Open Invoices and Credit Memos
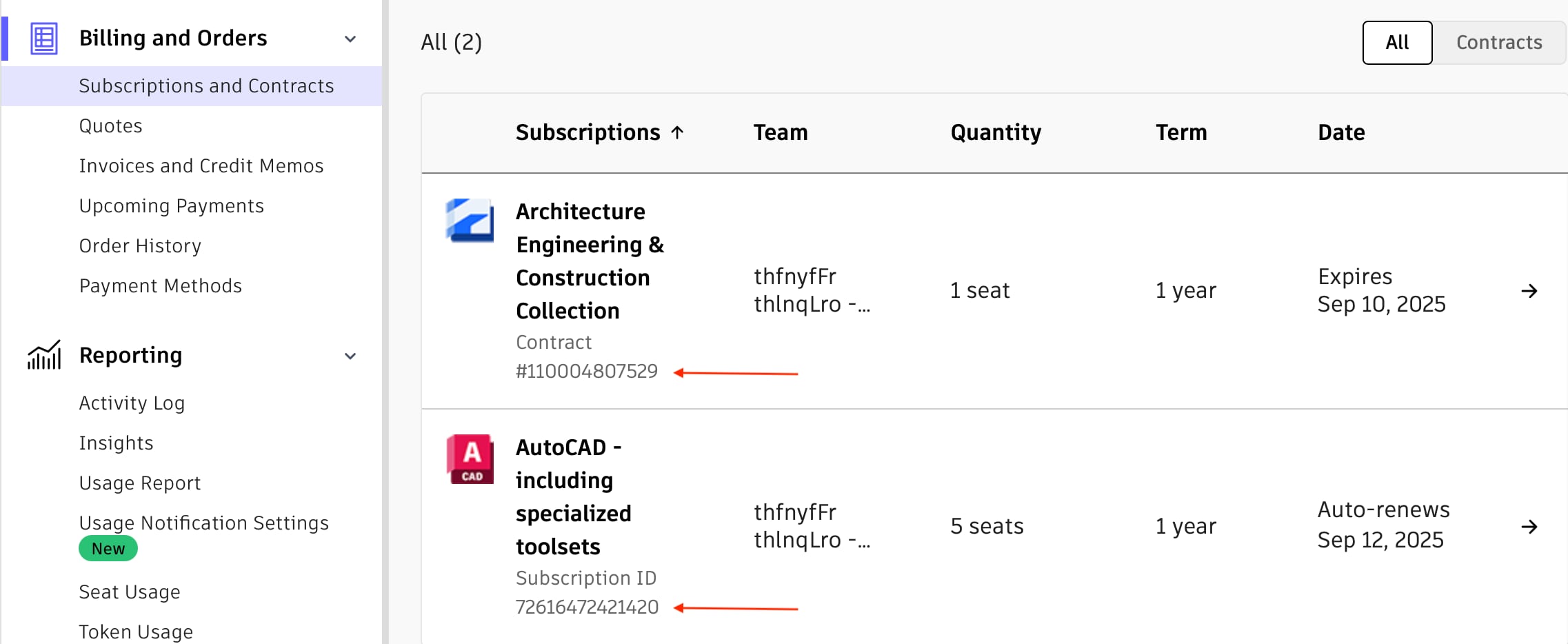Screen dimensions: 1568x644 coord(201,166)
